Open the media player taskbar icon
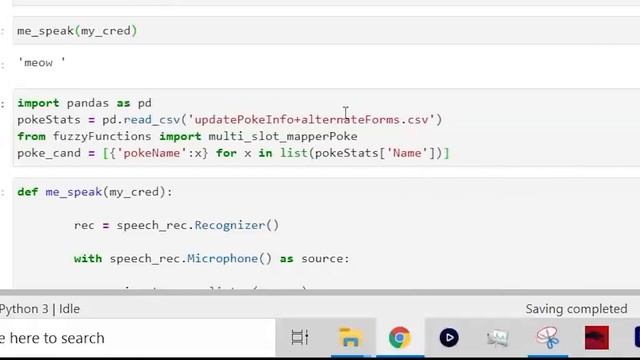The image size is (640, 360). pyautogui.click(x=449, y=338)
